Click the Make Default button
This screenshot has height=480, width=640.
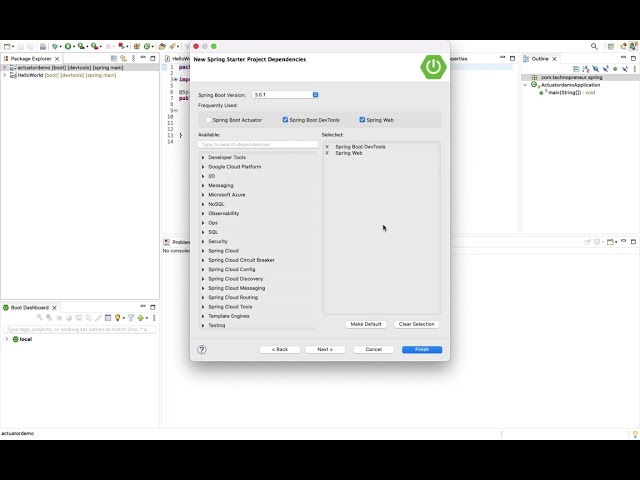point(366,324)
